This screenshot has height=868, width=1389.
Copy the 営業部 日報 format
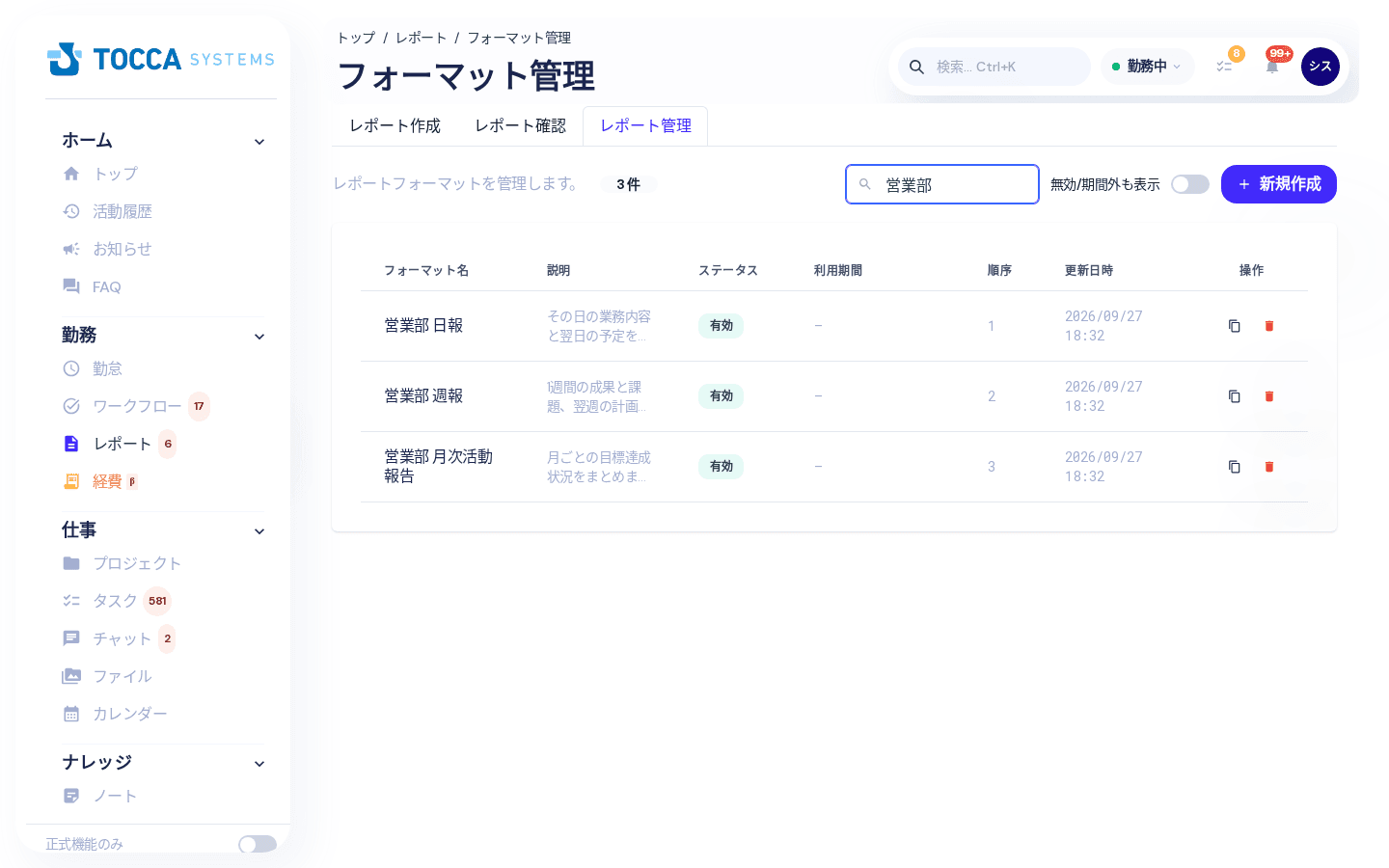click(x=1234, y=326)
